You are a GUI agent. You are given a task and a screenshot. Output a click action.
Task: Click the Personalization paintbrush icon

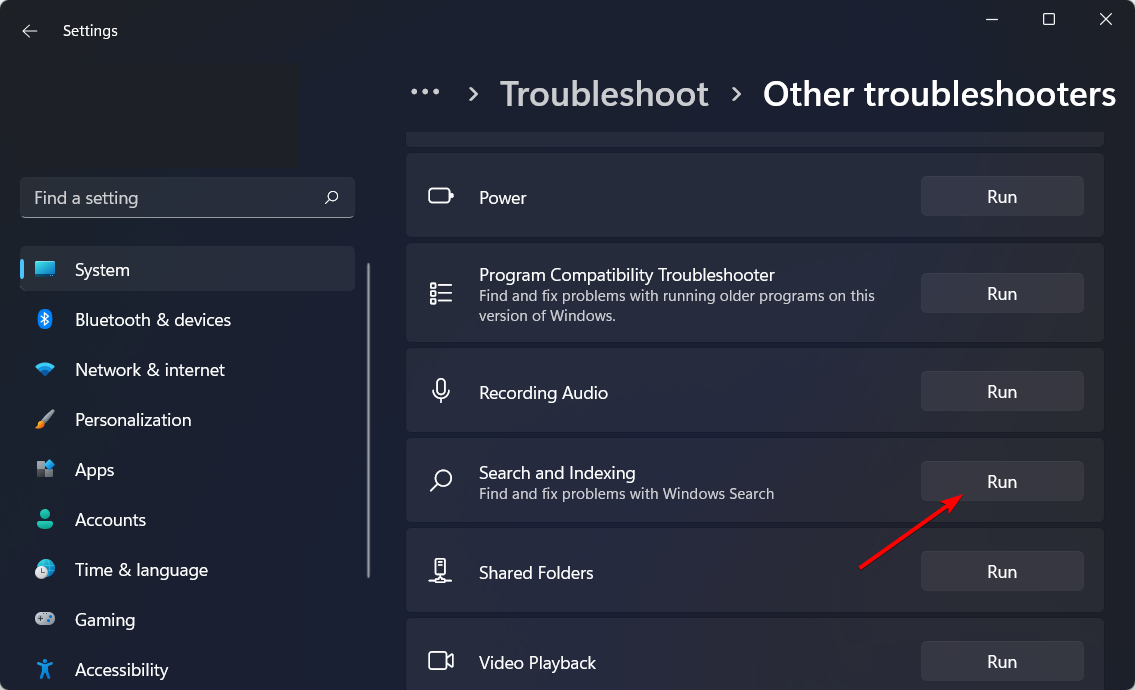(45, 419)
